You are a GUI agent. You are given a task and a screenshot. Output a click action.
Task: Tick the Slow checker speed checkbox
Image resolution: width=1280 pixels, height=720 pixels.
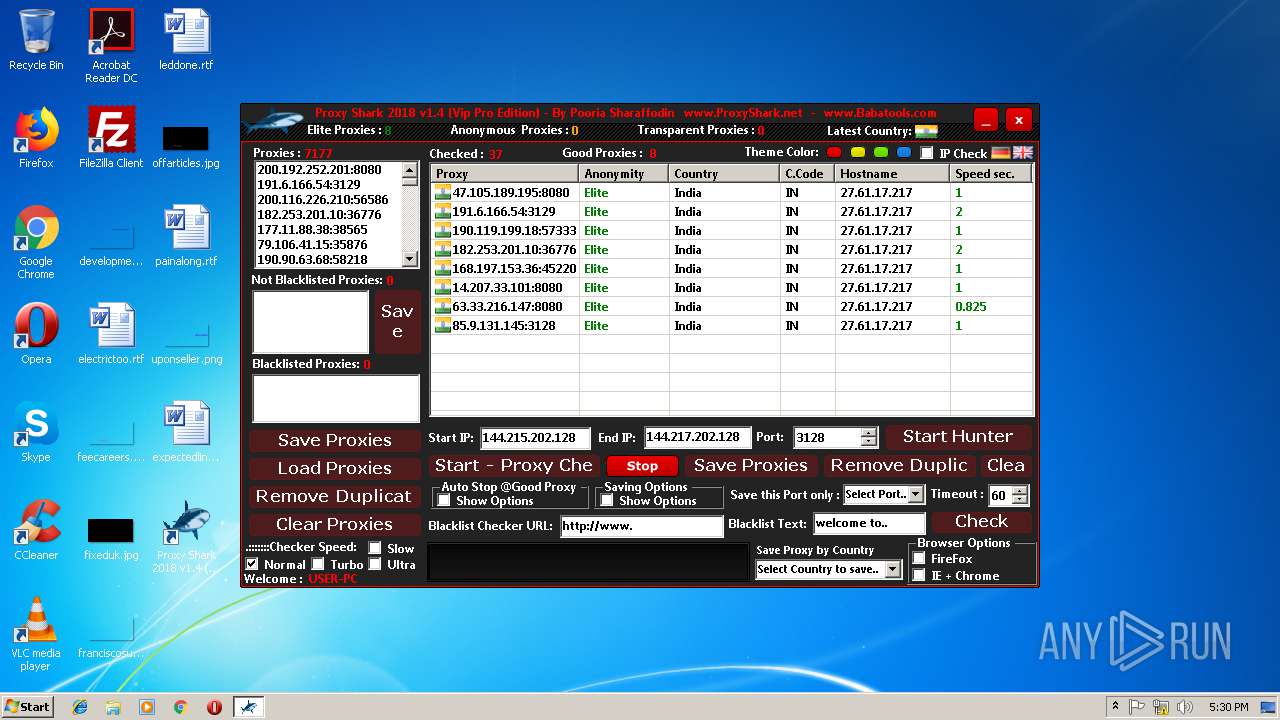click(375, 548)
